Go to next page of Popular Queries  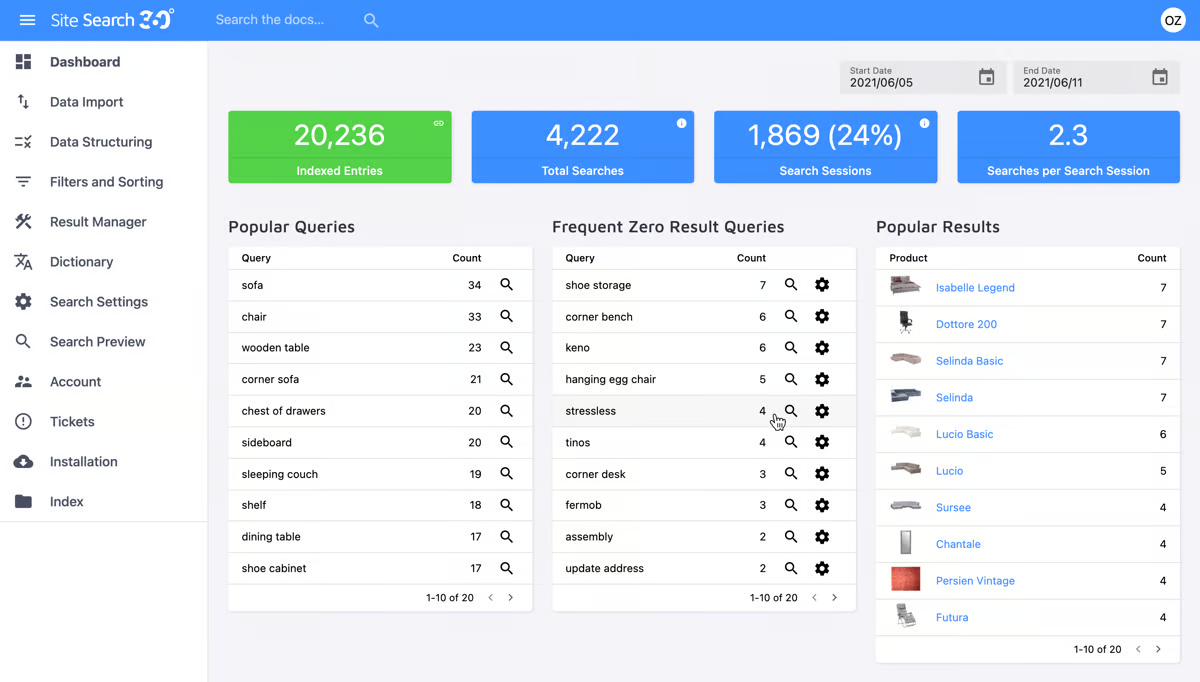click(x=511, y=597)
